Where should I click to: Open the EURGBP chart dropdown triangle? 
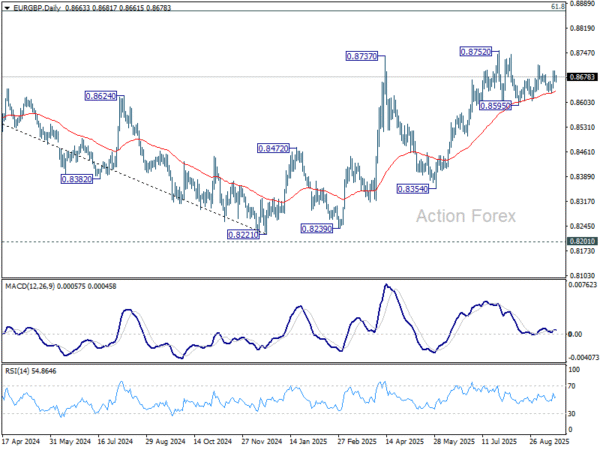coord(7,8)
